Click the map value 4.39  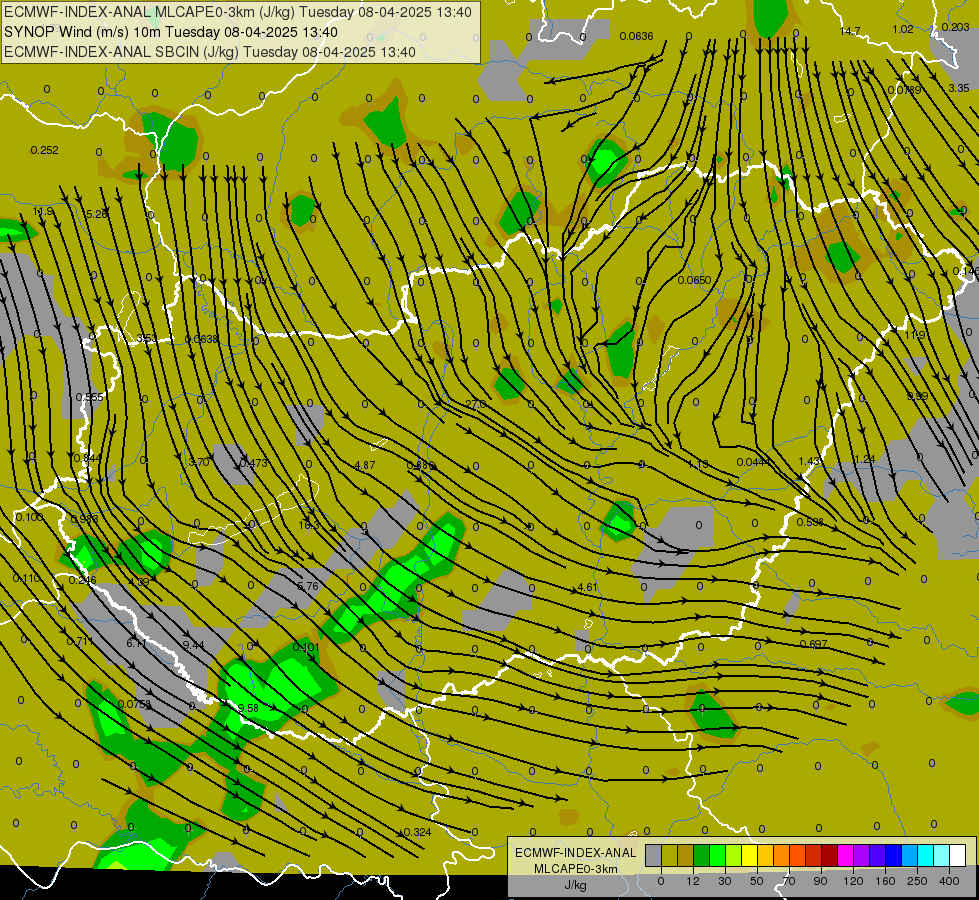coord(139,582)
